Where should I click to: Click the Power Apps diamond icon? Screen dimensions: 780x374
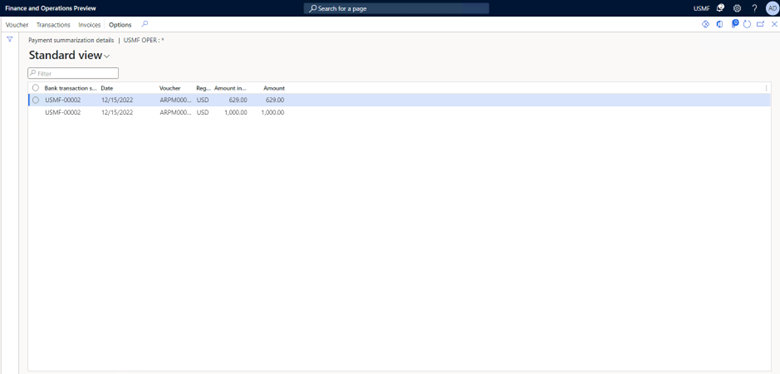click(x=705, y=24)
